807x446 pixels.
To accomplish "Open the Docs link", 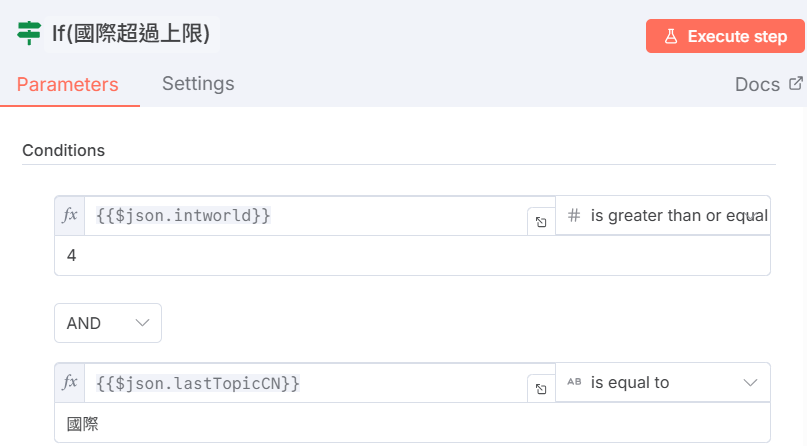I will 757,84.
